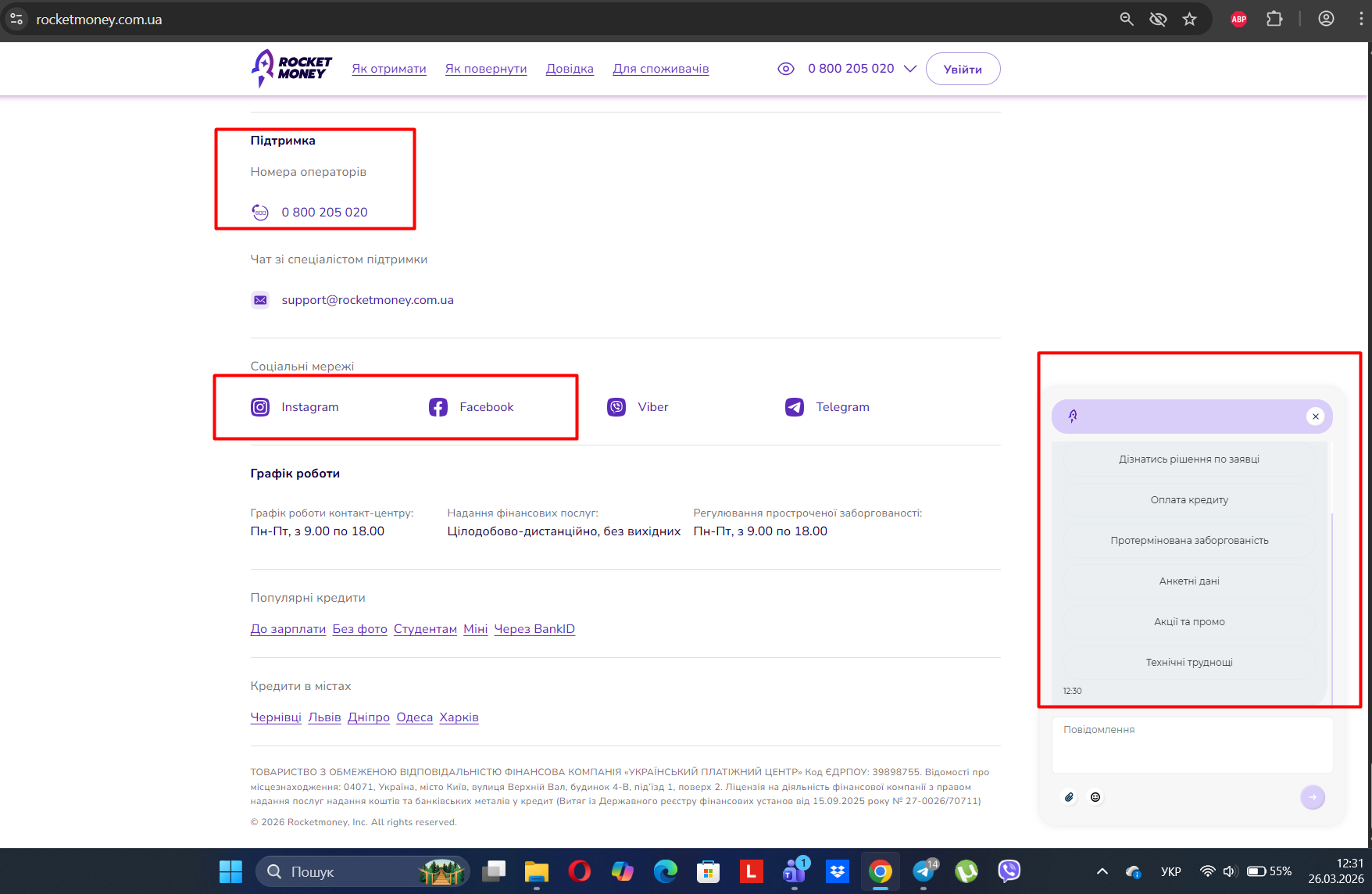This screenshot has width=1372, height=894.
Task: Click the send message arrow button
Action: pyautogui.click(x=1313, y=797)
